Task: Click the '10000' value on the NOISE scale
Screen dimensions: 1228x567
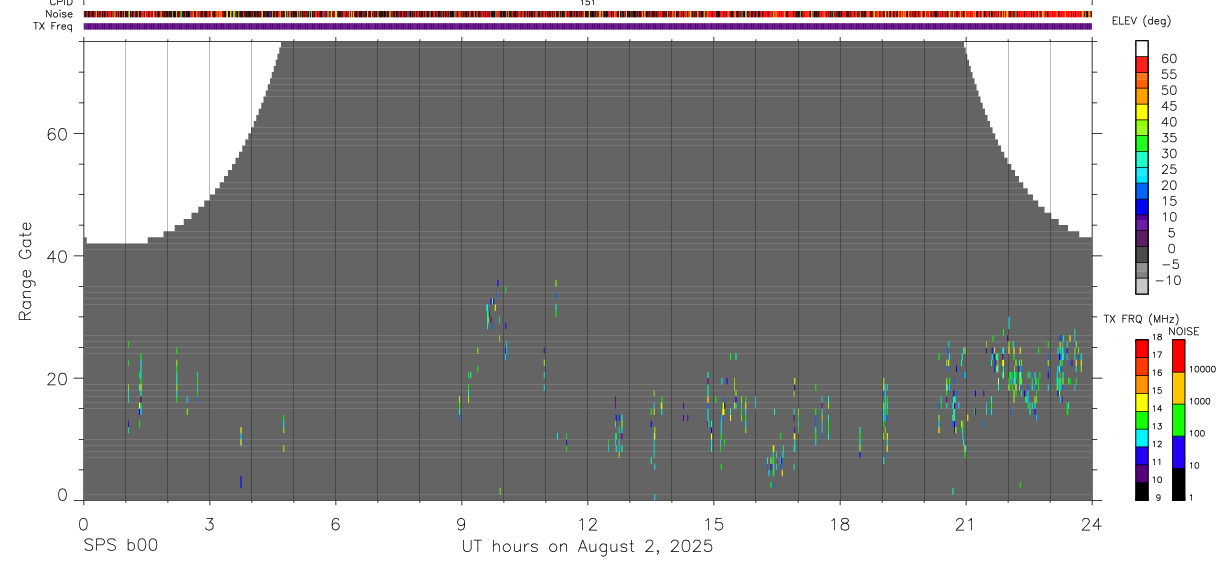Action: tap(1202, 369)
